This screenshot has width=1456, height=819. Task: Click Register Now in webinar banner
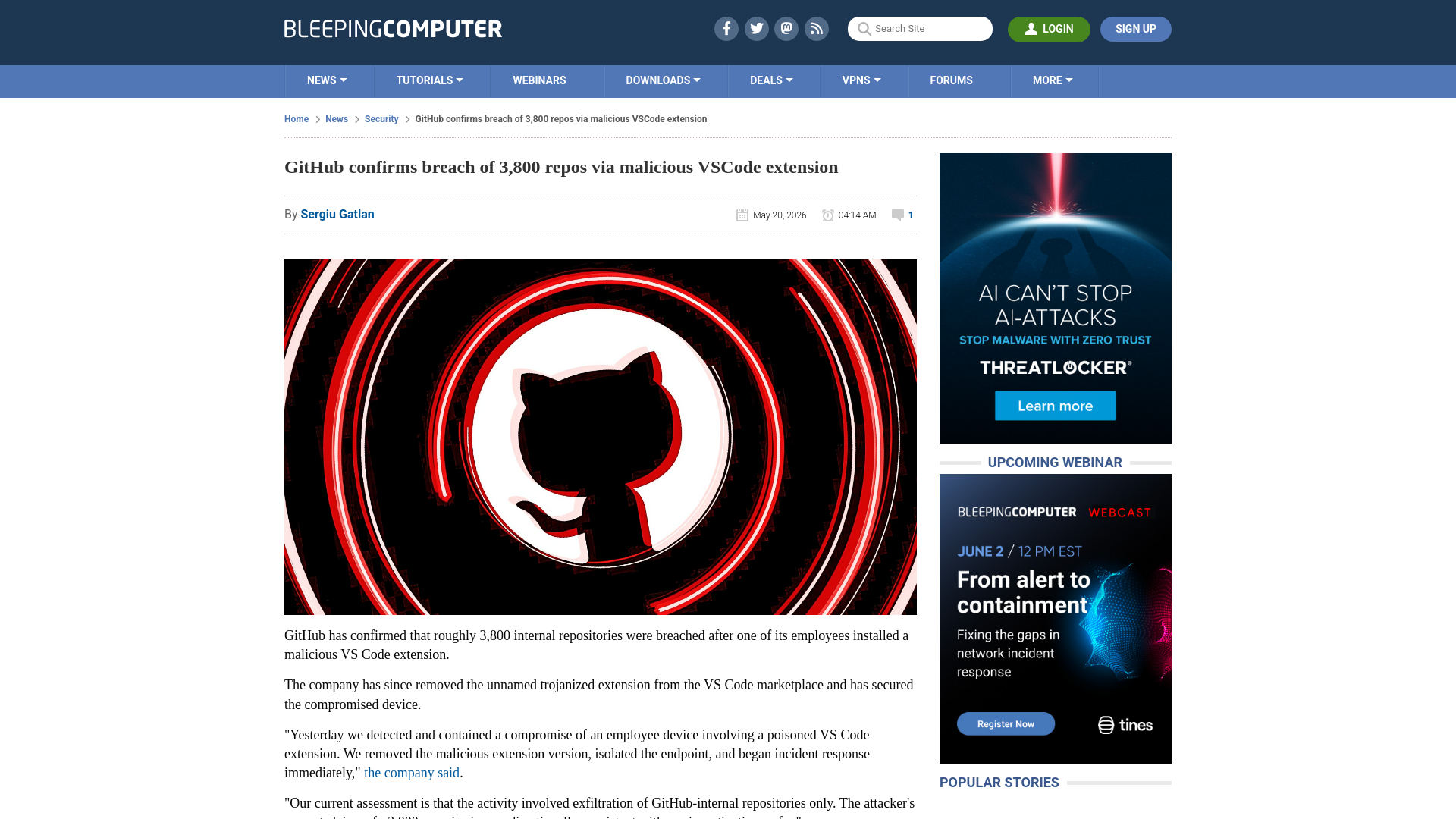(1006, 723)
